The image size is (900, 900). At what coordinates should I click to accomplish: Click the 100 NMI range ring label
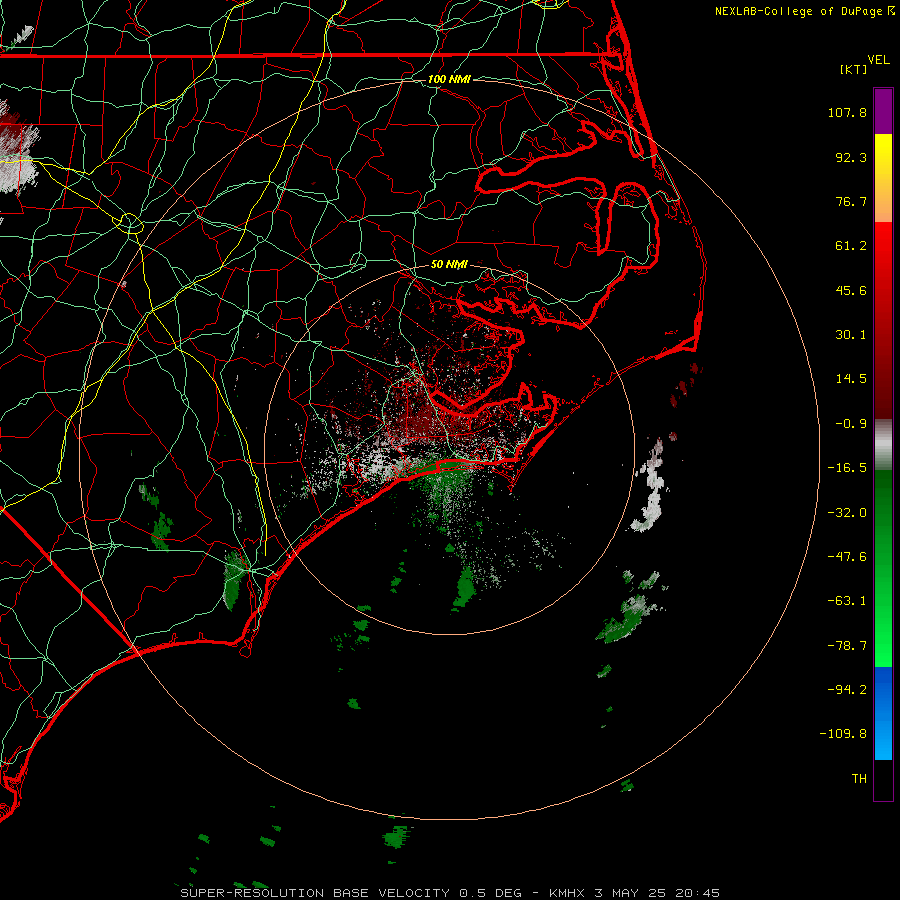449,79
